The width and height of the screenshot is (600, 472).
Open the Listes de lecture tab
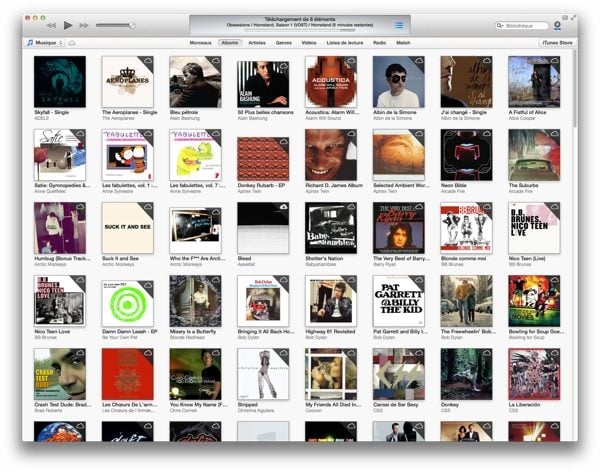pyautogui.click(x=343, y=43)
